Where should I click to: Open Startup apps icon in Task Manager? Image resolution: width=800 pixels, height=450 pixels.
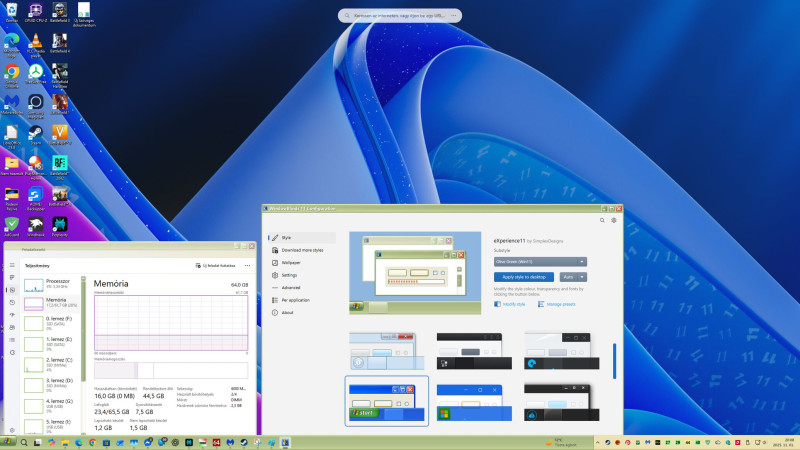[x=12, y=315]
